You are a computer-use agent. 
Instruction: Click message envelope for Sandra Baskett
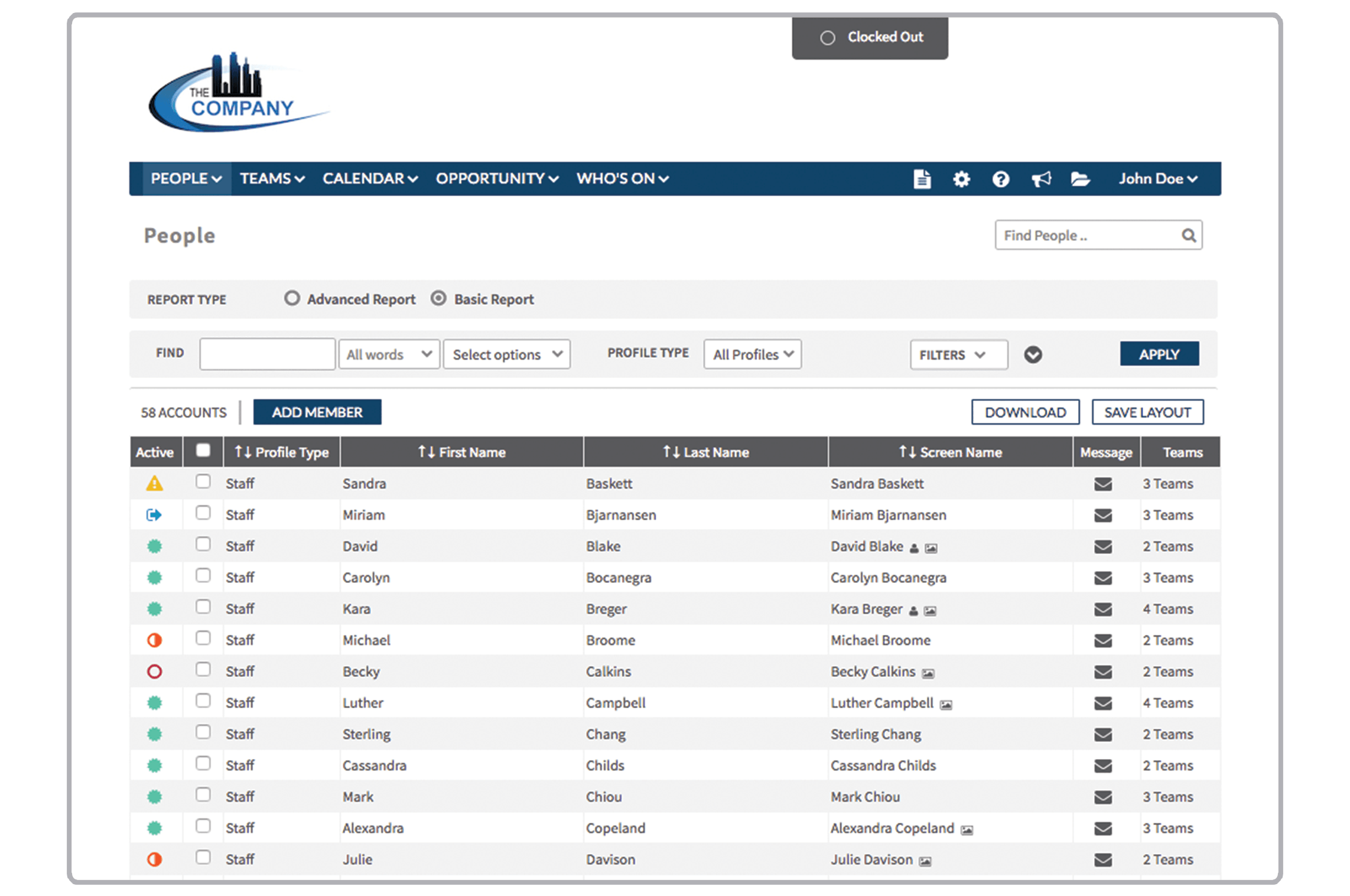(x=1102, y=484)
